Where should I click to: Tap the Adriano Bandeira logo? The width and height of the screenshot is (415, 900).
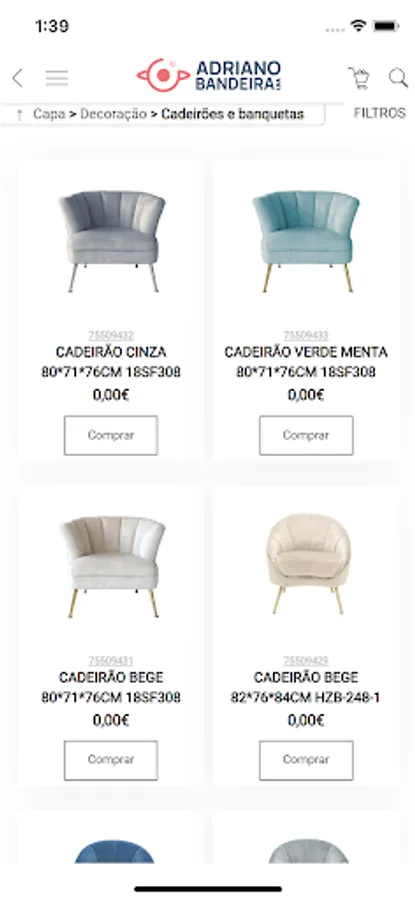(x=209, y=75)
